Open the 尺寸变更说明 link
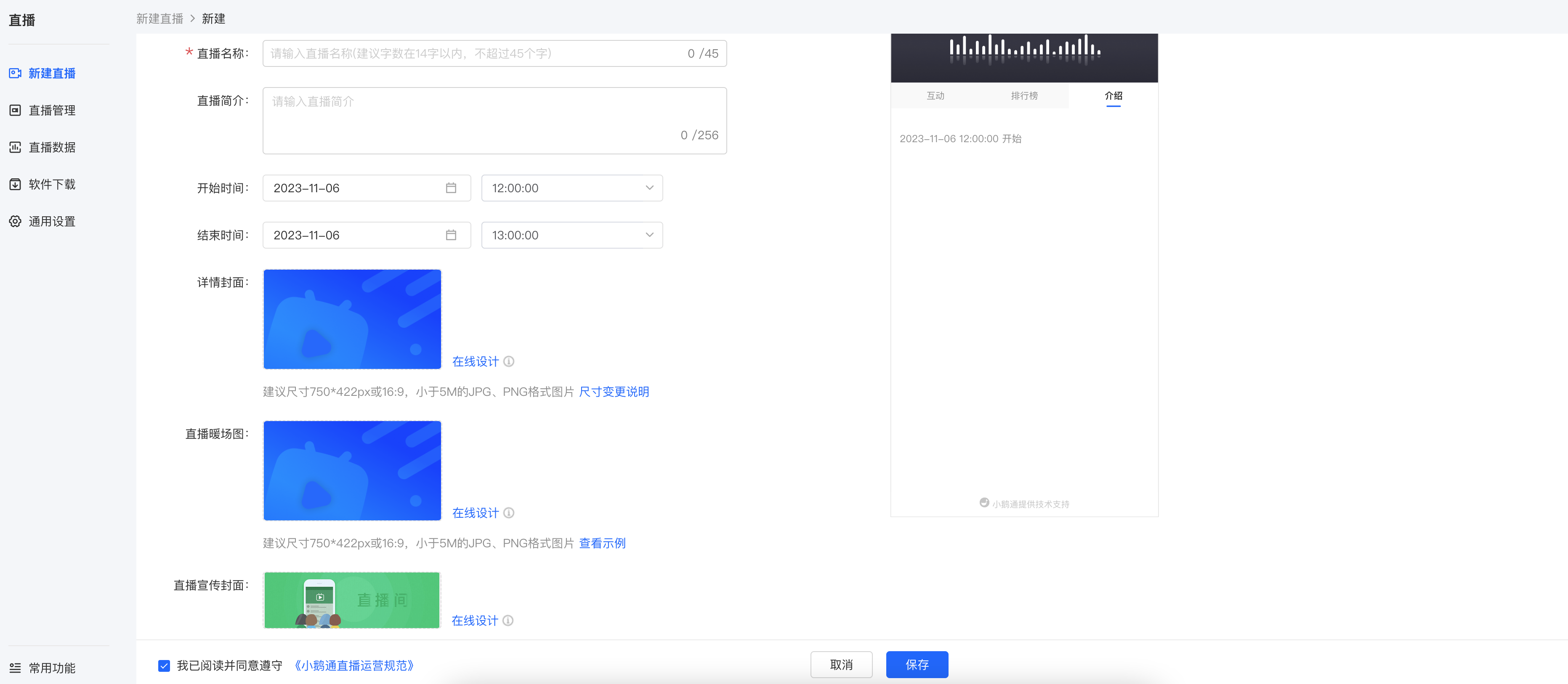The image size is (1568, 684). (614, 392)
